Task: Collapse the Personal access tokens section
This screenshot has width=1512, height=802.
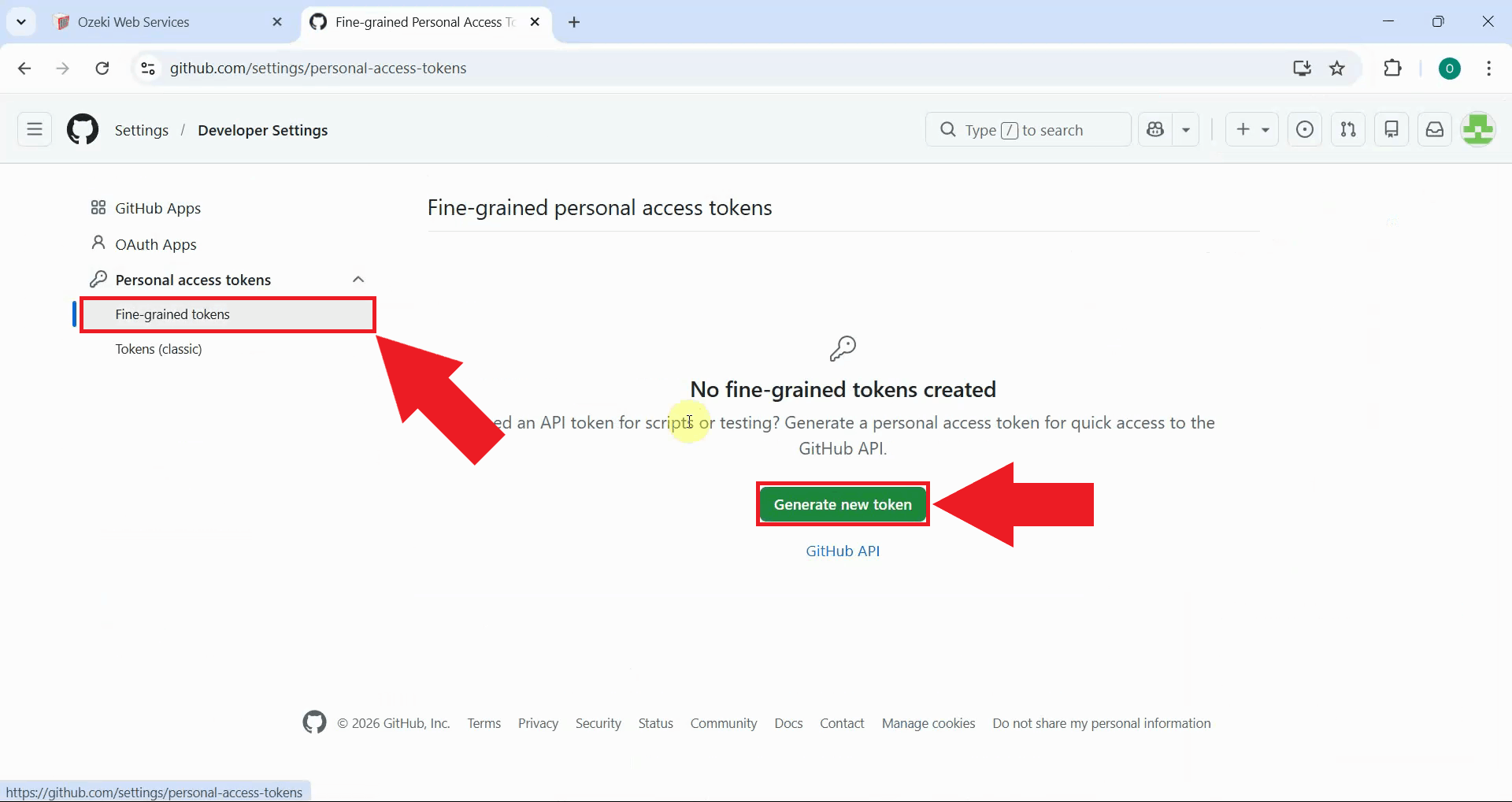Action: (358, 279)
